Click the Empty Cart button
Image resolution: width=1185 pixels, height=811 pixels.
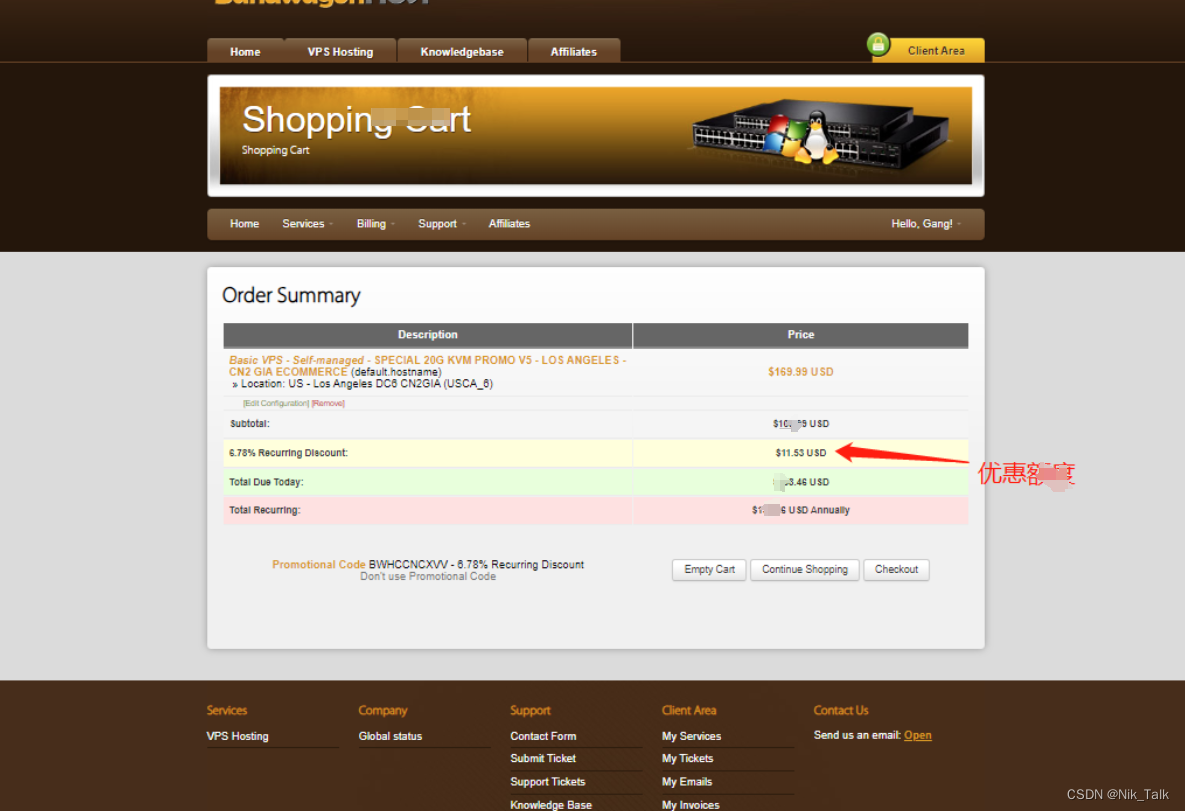coord(709,570)
